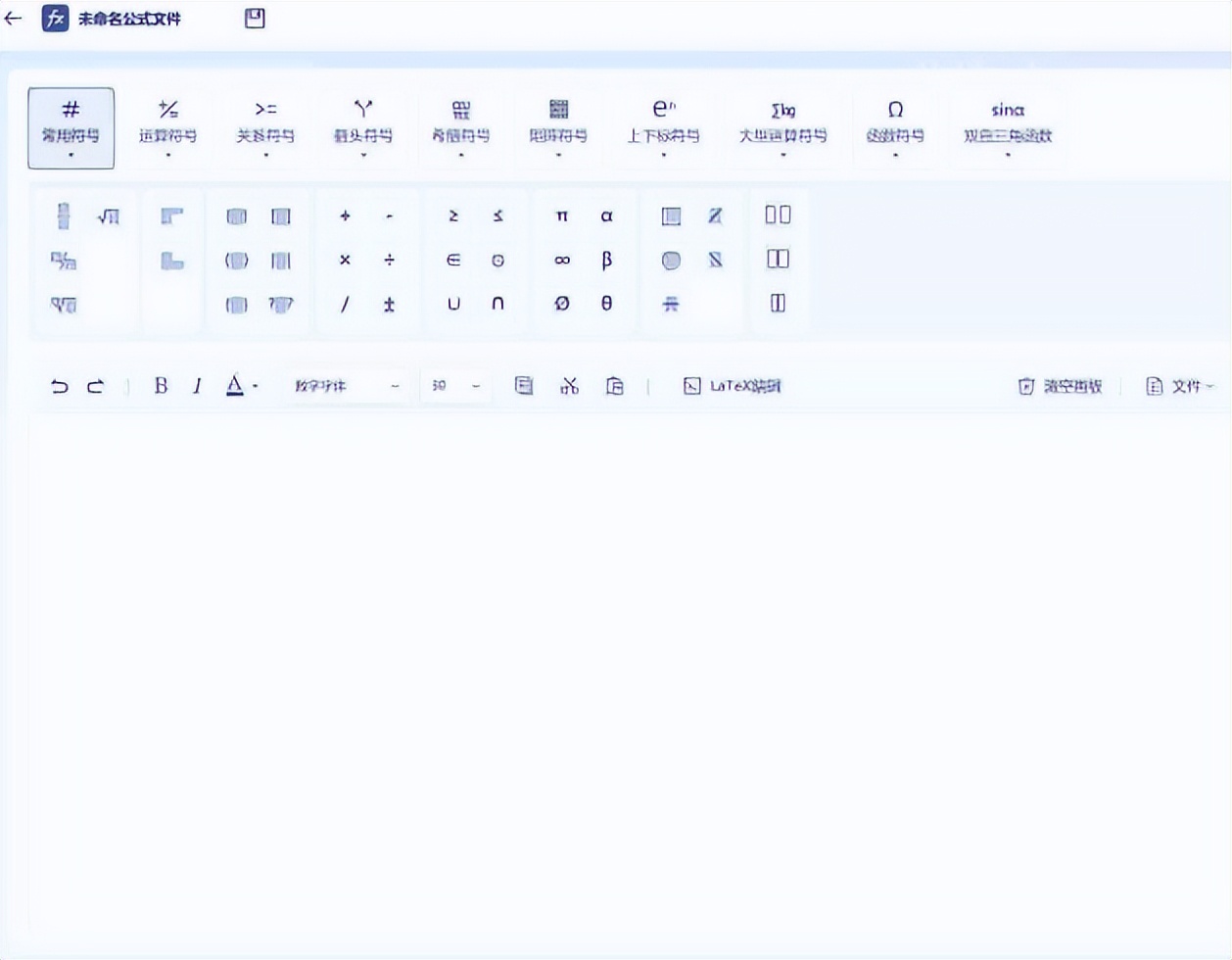
Task: Click the 清空画板 button
Action: coord(1062,386)
